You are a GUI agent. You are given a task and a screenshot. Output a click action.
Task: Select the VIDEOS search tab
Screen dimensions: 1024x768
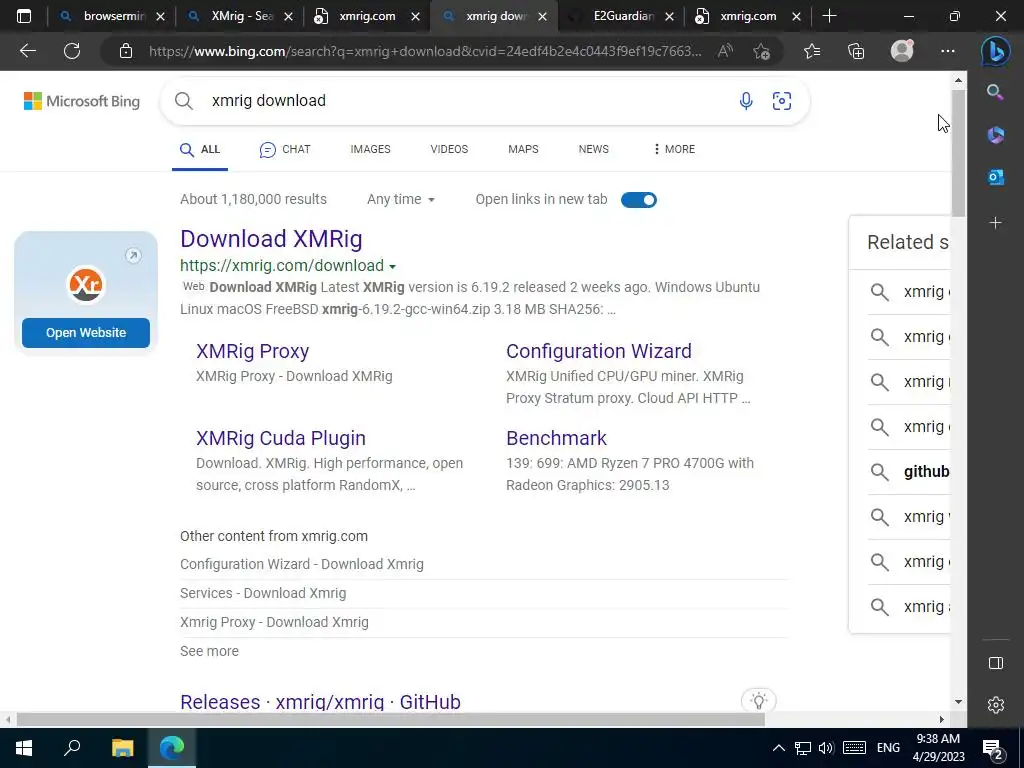coord(449,149)
